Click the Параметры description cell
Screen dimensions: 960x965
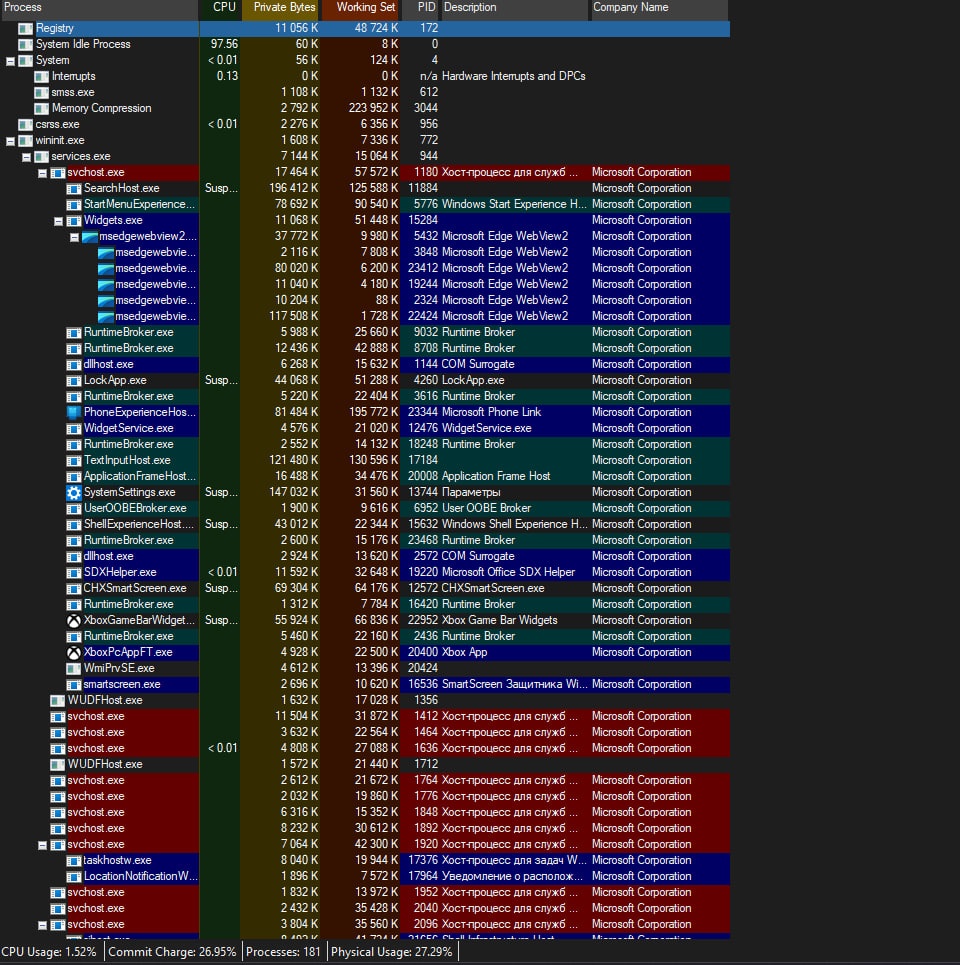[471, 492]
